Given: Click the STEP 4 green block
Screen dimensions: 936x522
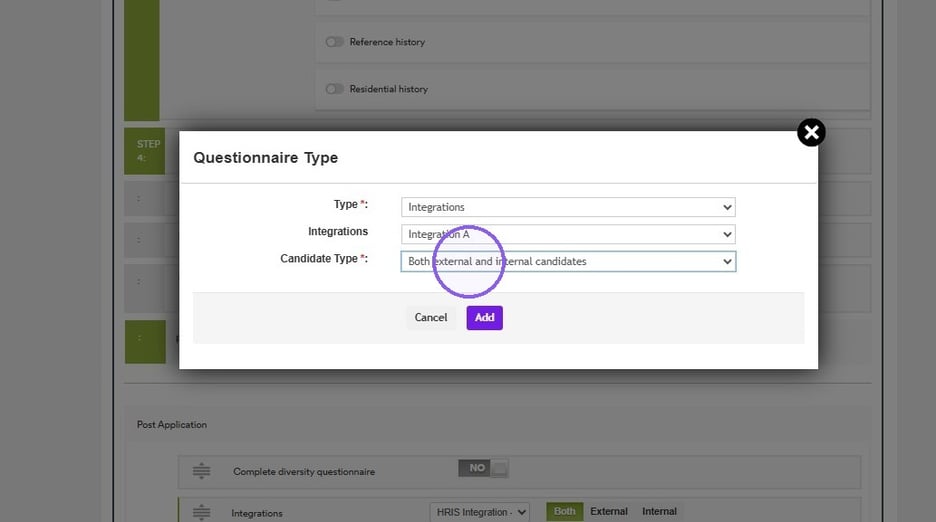Looking at the screenshot, I should 144,151.
